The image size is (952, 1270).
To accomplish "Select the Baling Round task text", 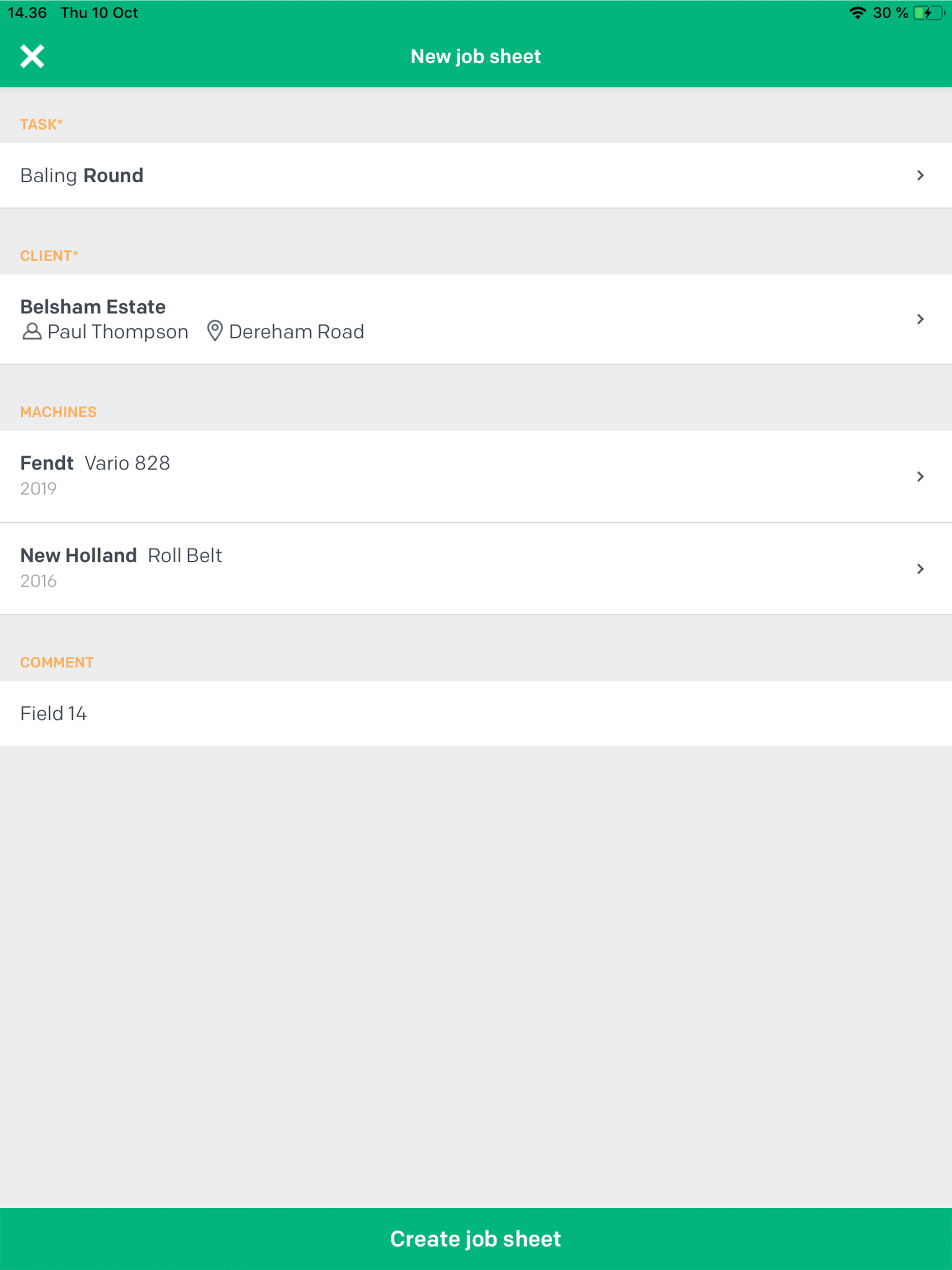I will (81, 175).
